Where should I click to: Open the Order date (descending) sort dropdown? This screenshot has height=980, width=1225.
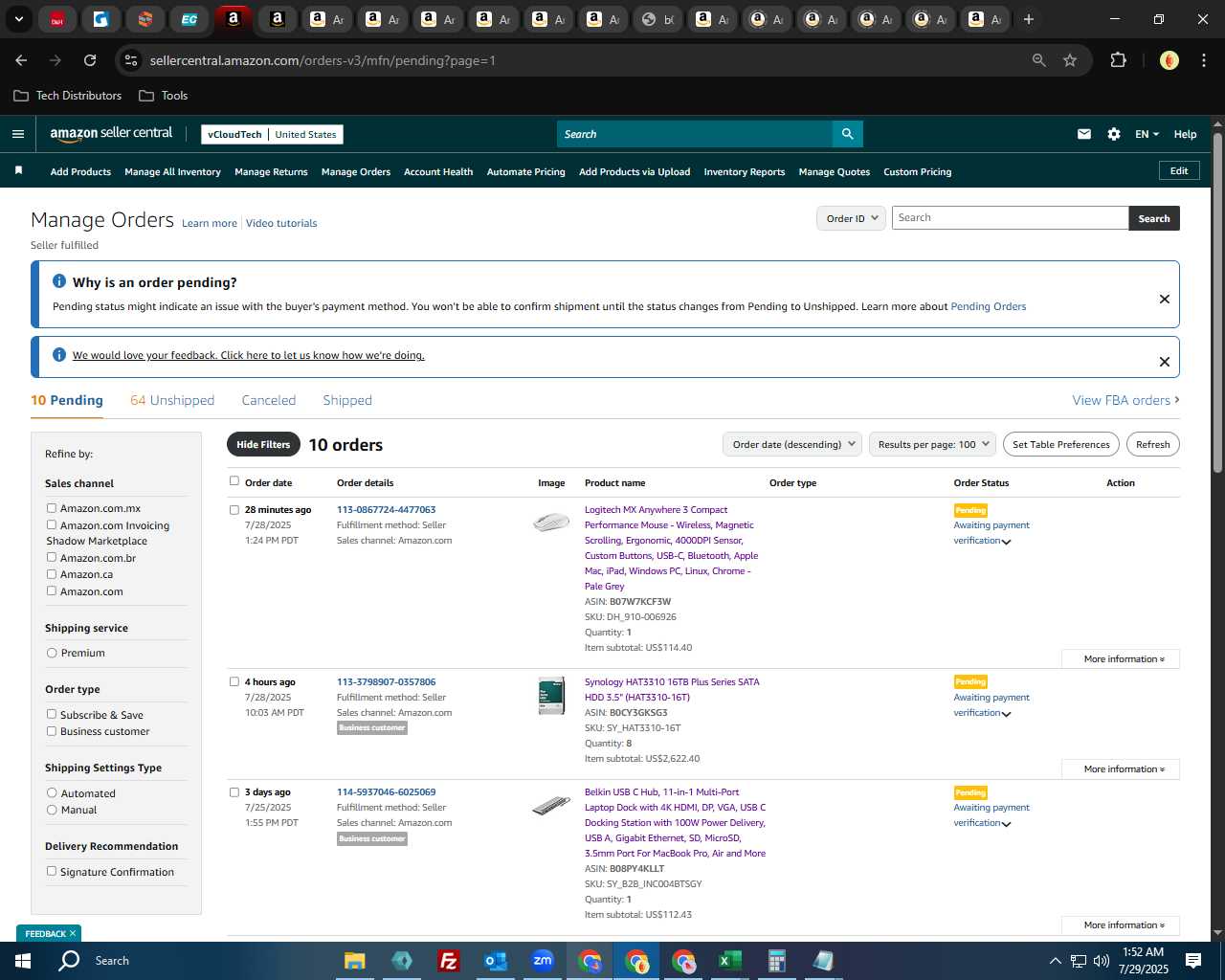point(792,444)
